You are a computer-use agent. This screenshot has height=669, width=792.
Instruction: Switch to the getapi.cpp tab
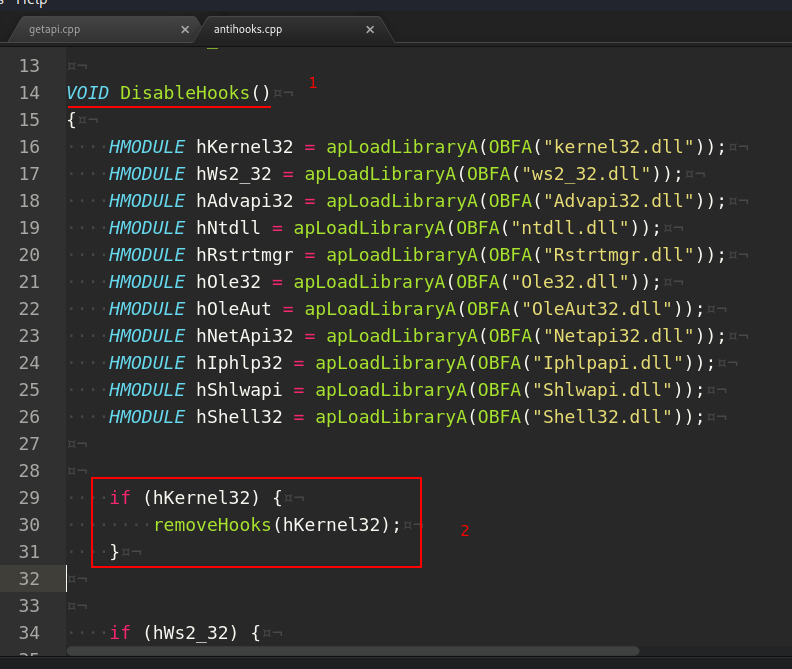[x=55, y=29]
